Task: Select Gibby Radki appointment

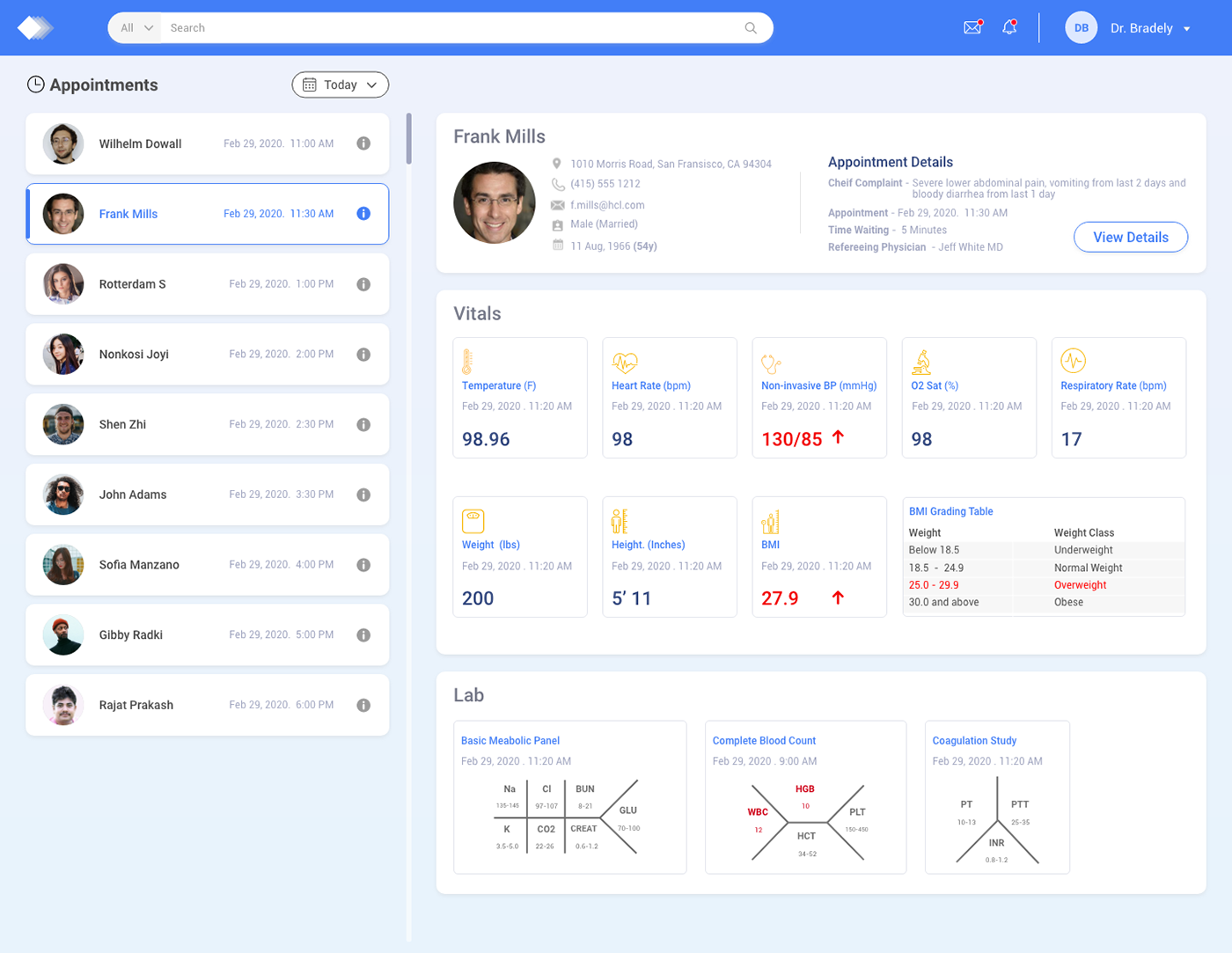Action: pyautogui.click(x=208, y=635)
